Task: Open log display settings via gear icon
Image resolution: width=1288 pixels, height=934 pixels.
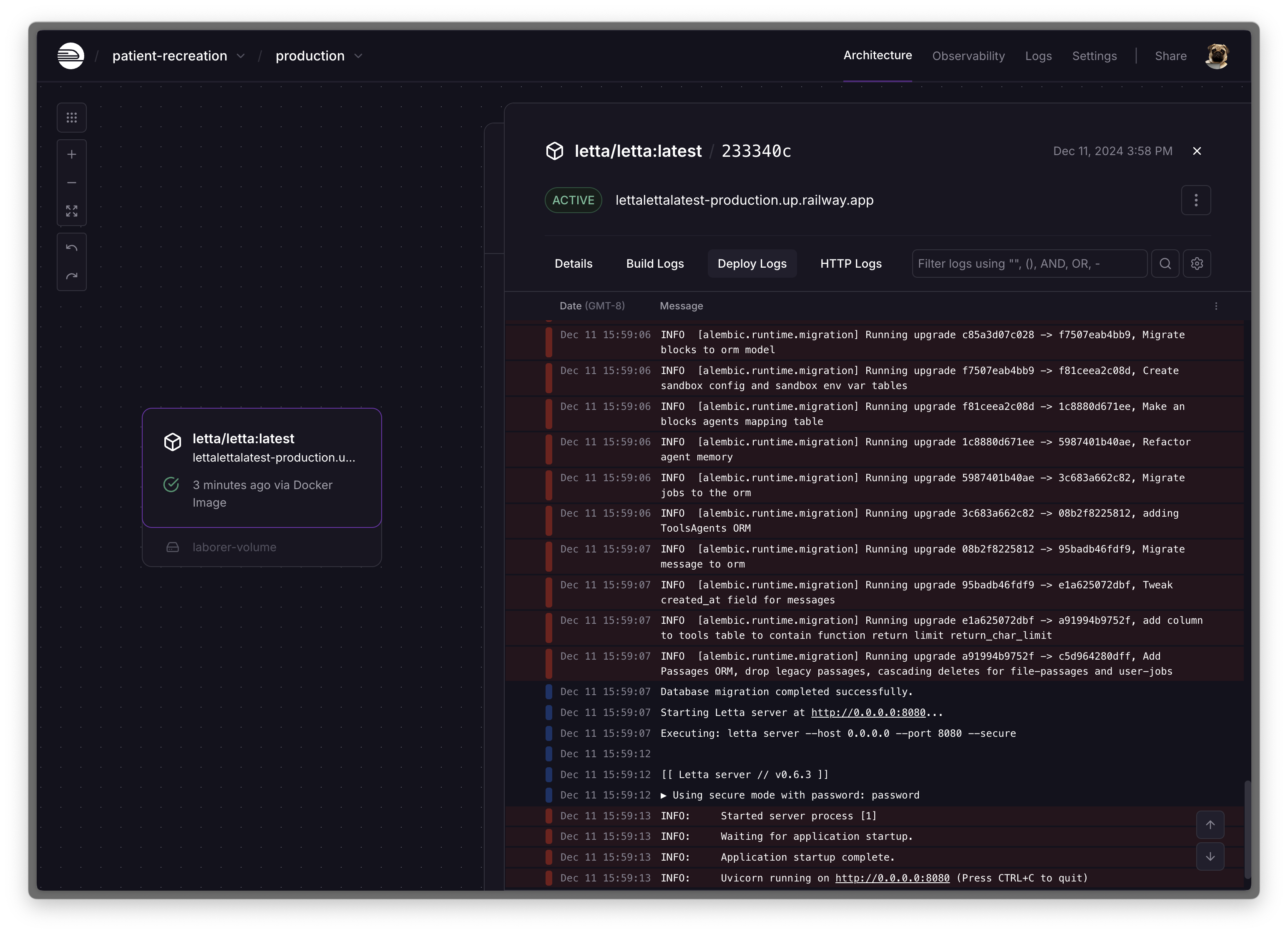Action: (x=1197, y=264)
